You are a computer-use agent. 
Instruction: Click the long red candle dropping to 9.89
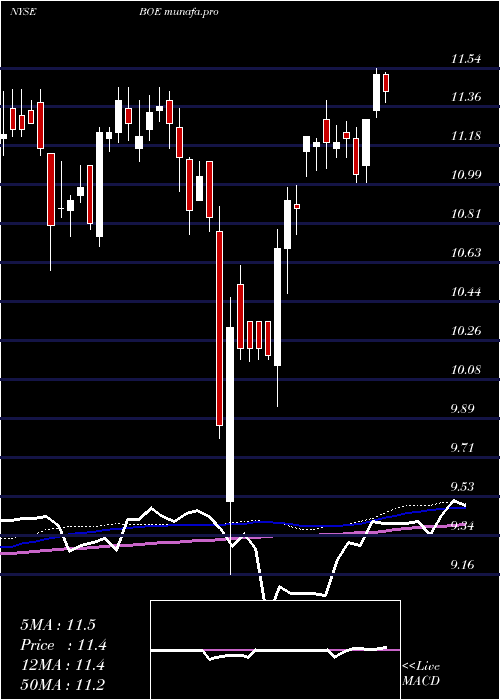220,328
